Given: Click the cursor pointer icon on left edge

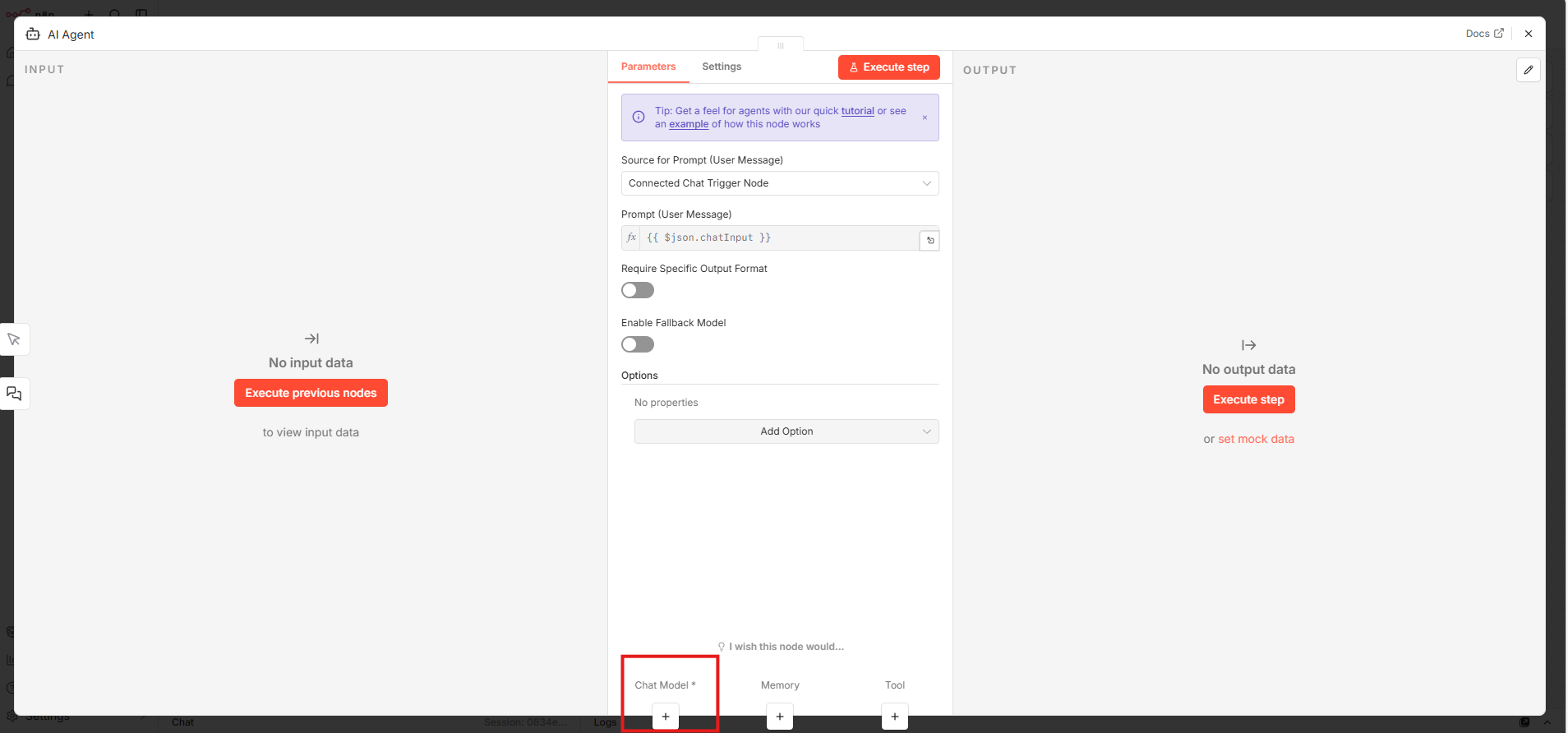Looking at the screenshot, I should pos(14,339).
